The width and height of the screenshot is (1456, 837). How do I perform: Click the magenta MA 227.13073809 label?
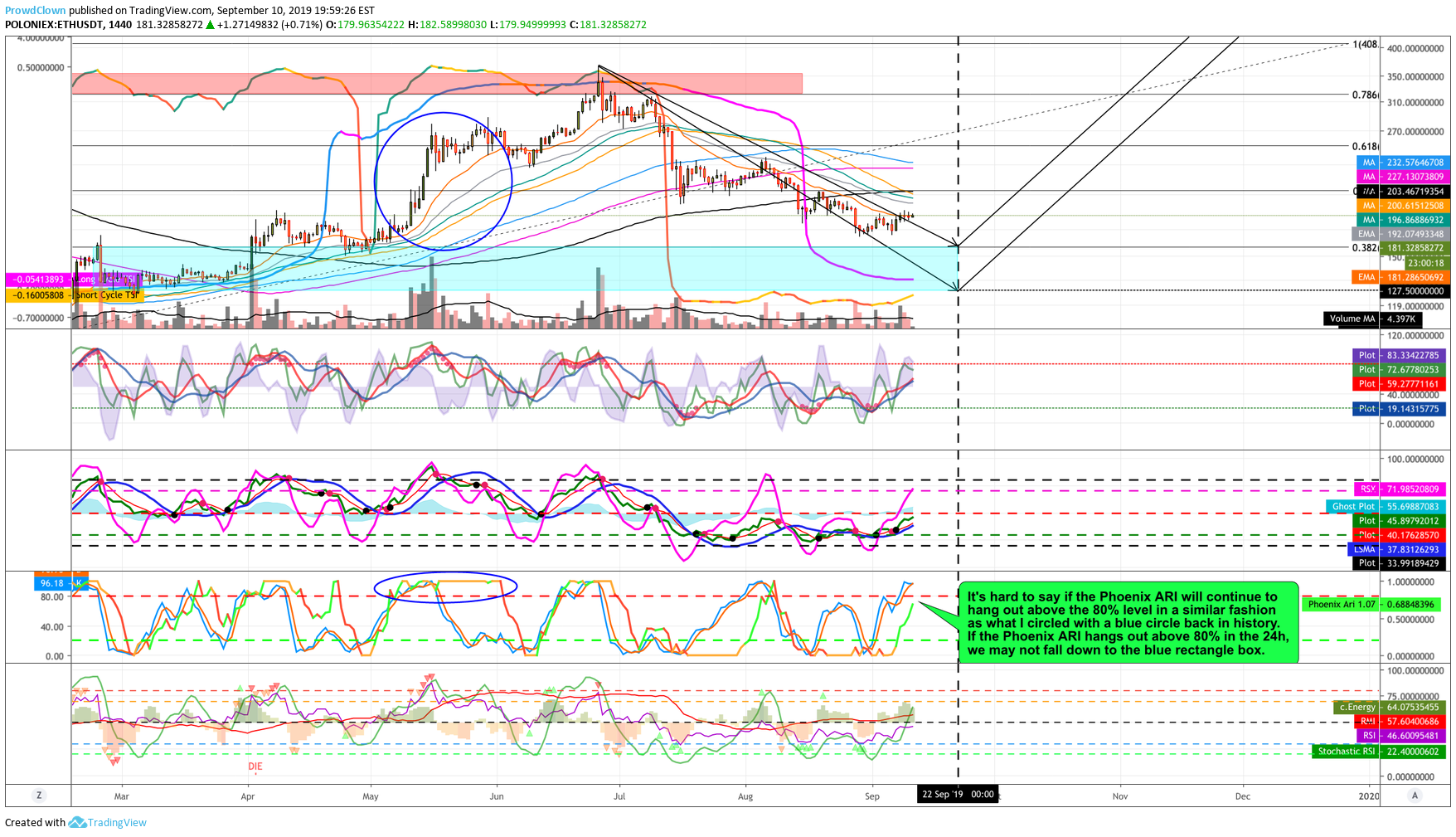click(1403, 177)
